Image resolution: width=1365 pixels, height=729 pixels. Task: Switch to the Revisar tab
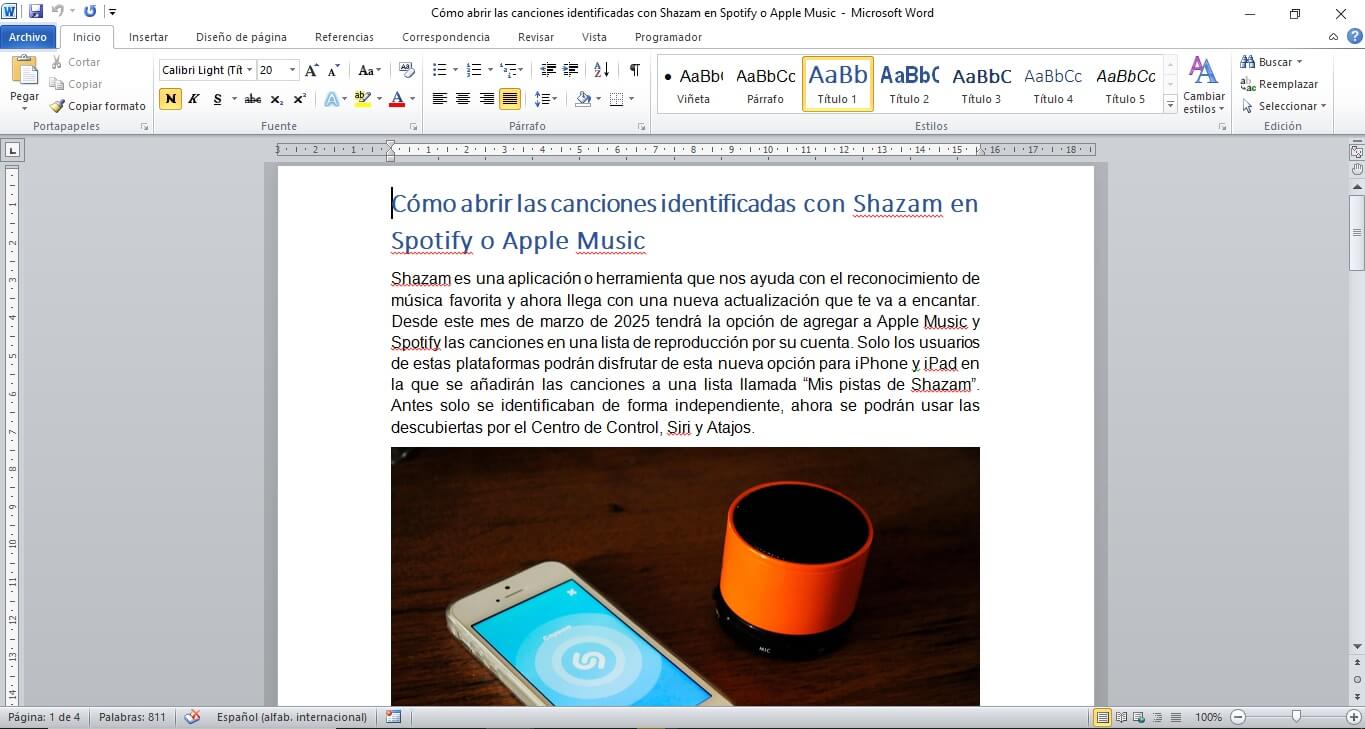point(536,37)
